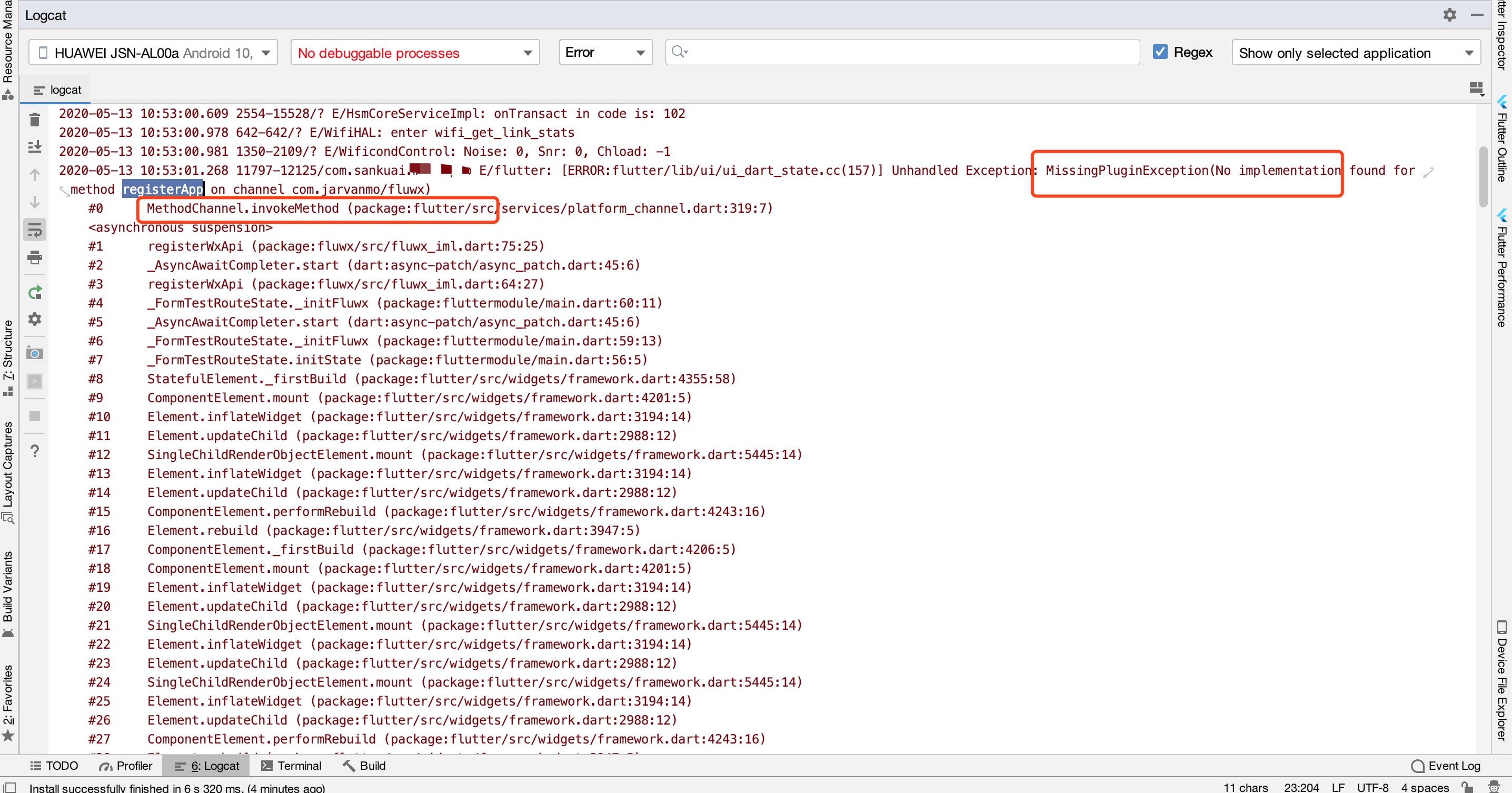The height and width of the screenshot is (793, 1512).
Task: Take a screenshot of the device
Action: pos(34,353)
